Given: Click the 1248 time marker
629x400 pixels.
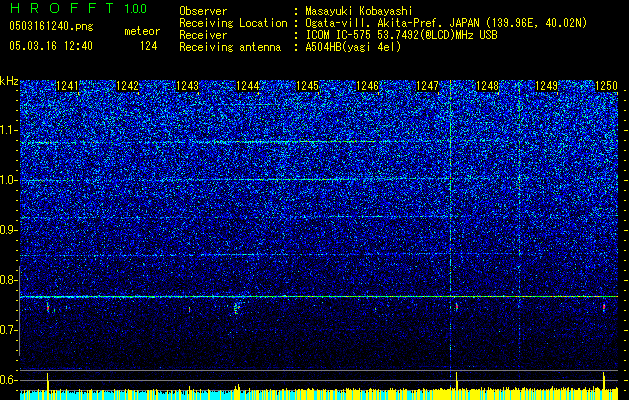Looking at the screenshot, I should tap(487, 86).
